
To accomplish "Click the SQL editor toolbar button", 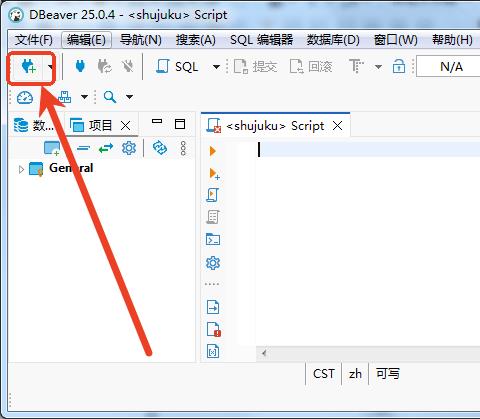I will pyautogui.click(x=177, y=67).
